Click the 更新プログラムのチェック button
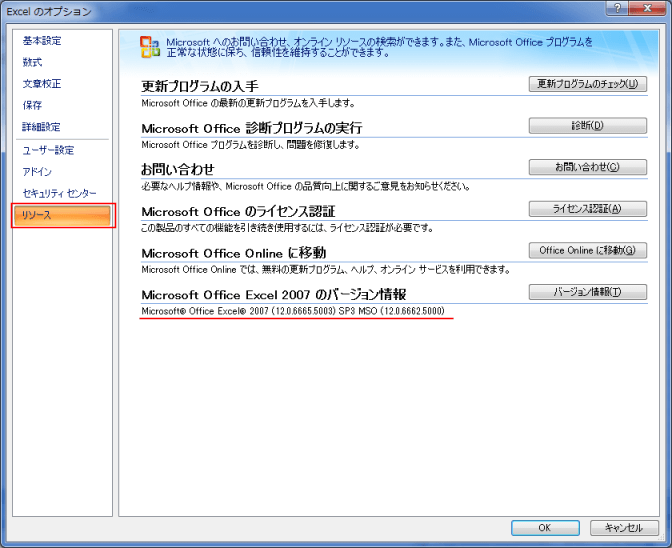 point(588,84)
